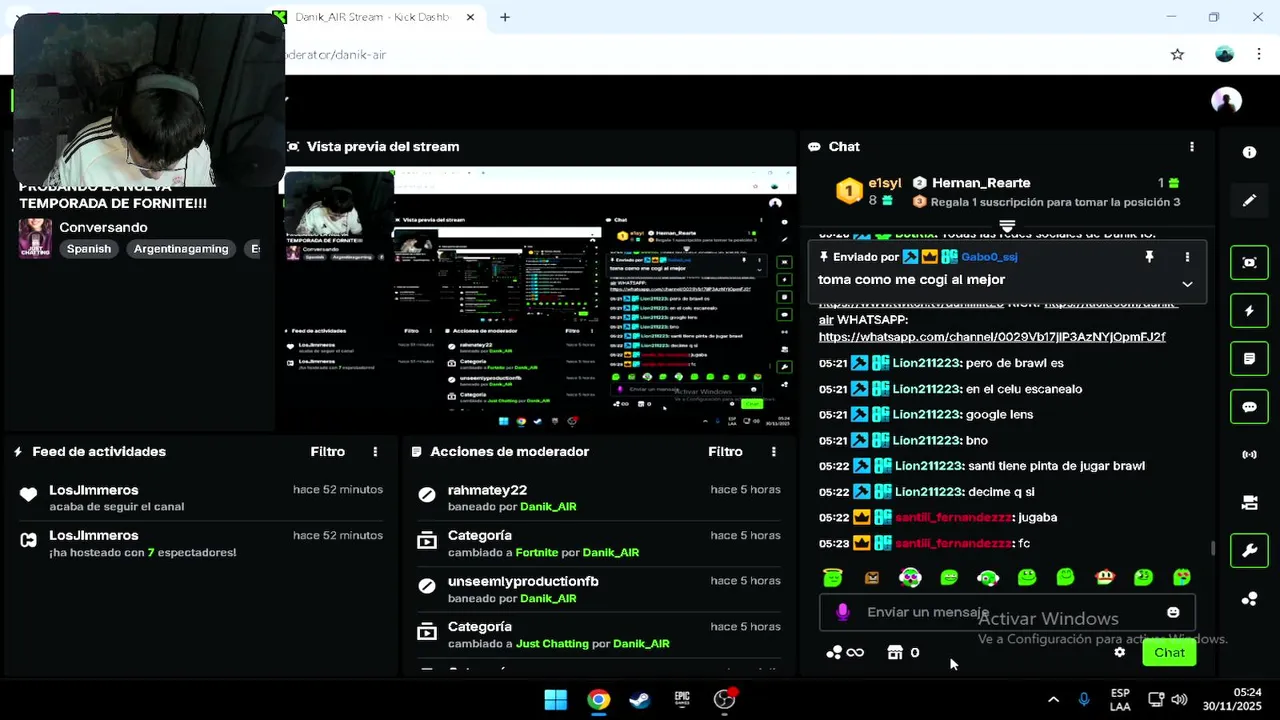The image size is (1280, 720).
Task: Open the pinned message three-dot options
Action: pyautogui.click(x=1187, y=257)
